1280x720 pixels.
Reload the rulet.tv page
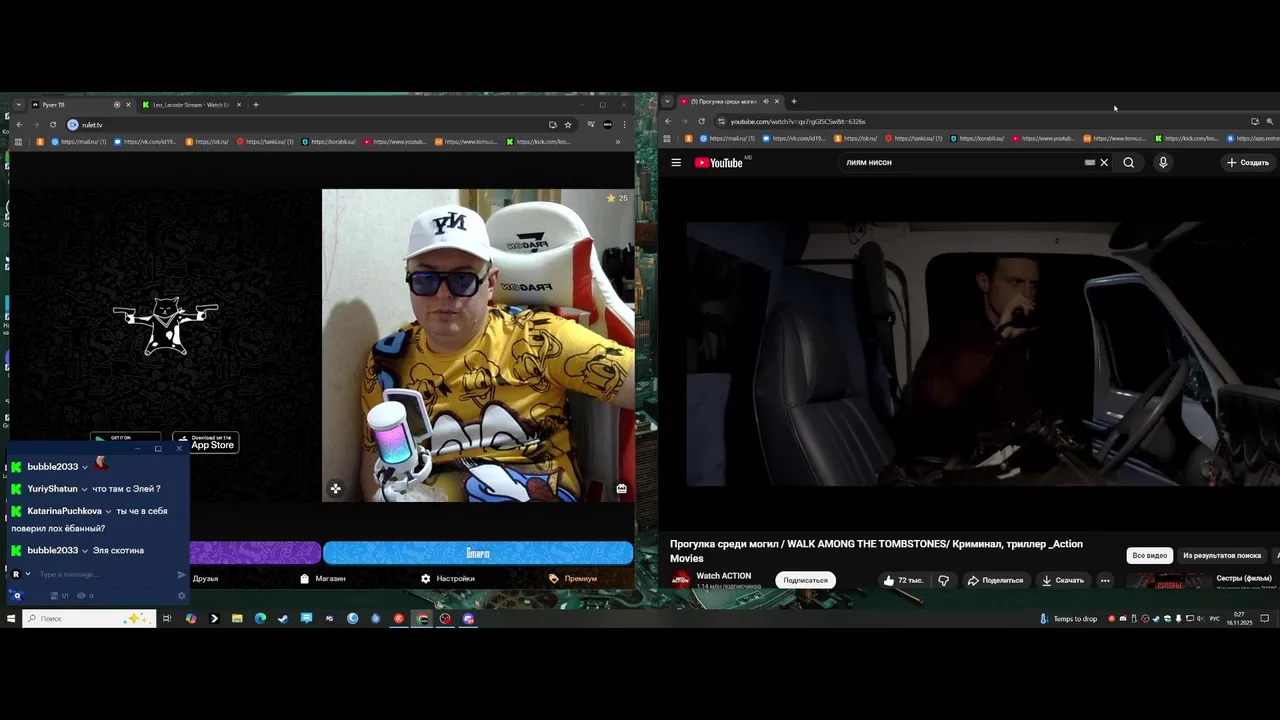[52, 125]
